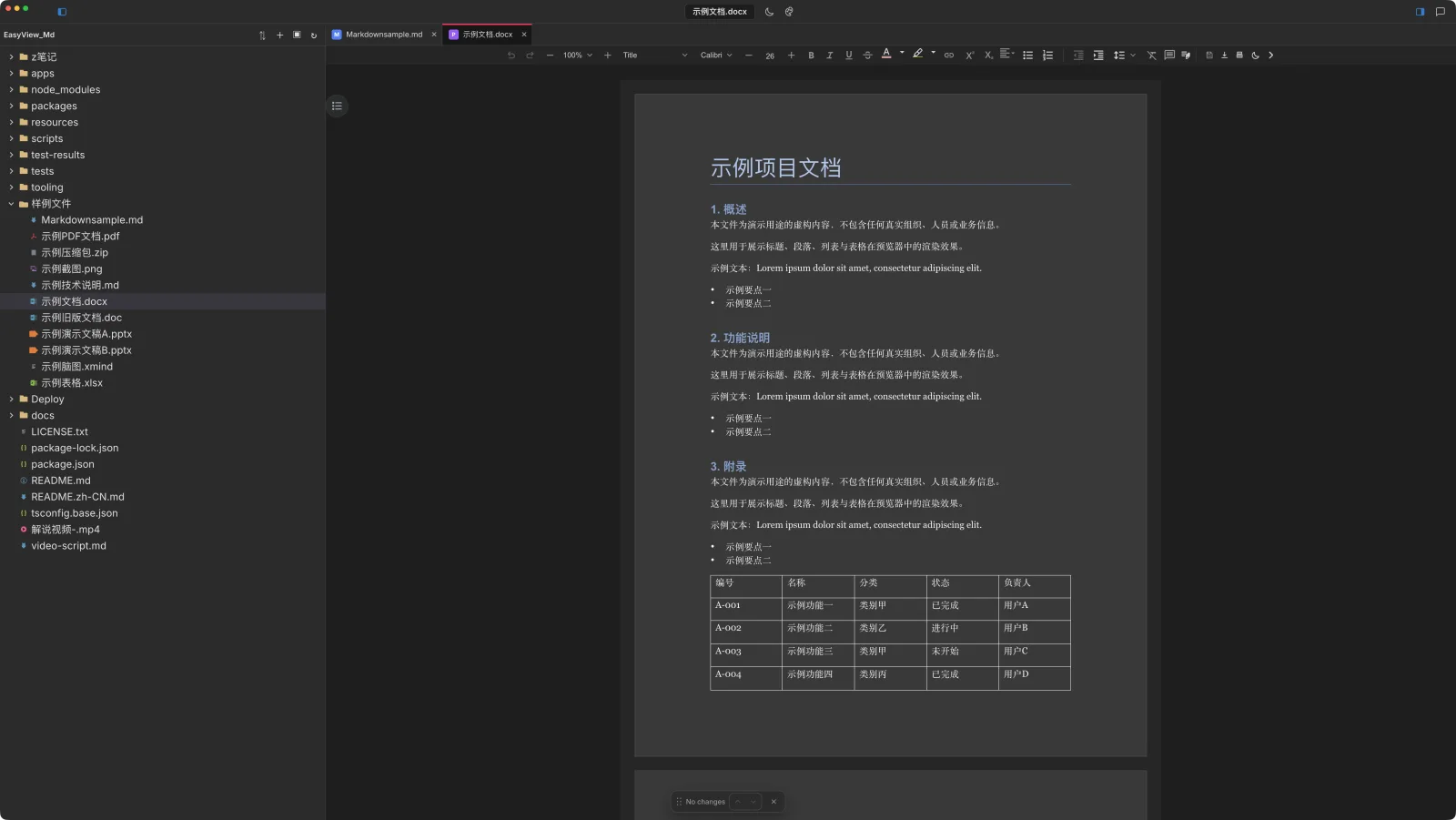Open README.zh-CN.md file
This screenshot has width=1456, height=820.
(163, 497)
